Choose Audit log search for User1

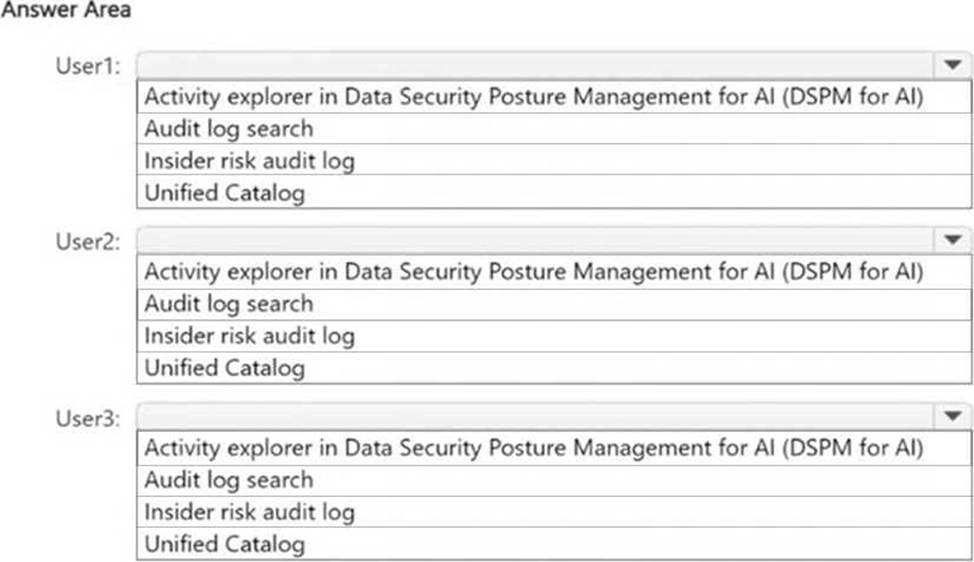(229, 129)
